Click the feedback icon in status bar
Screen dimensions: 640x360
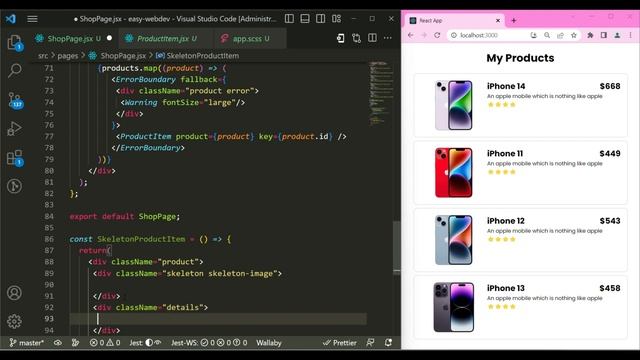click(370, 343)
